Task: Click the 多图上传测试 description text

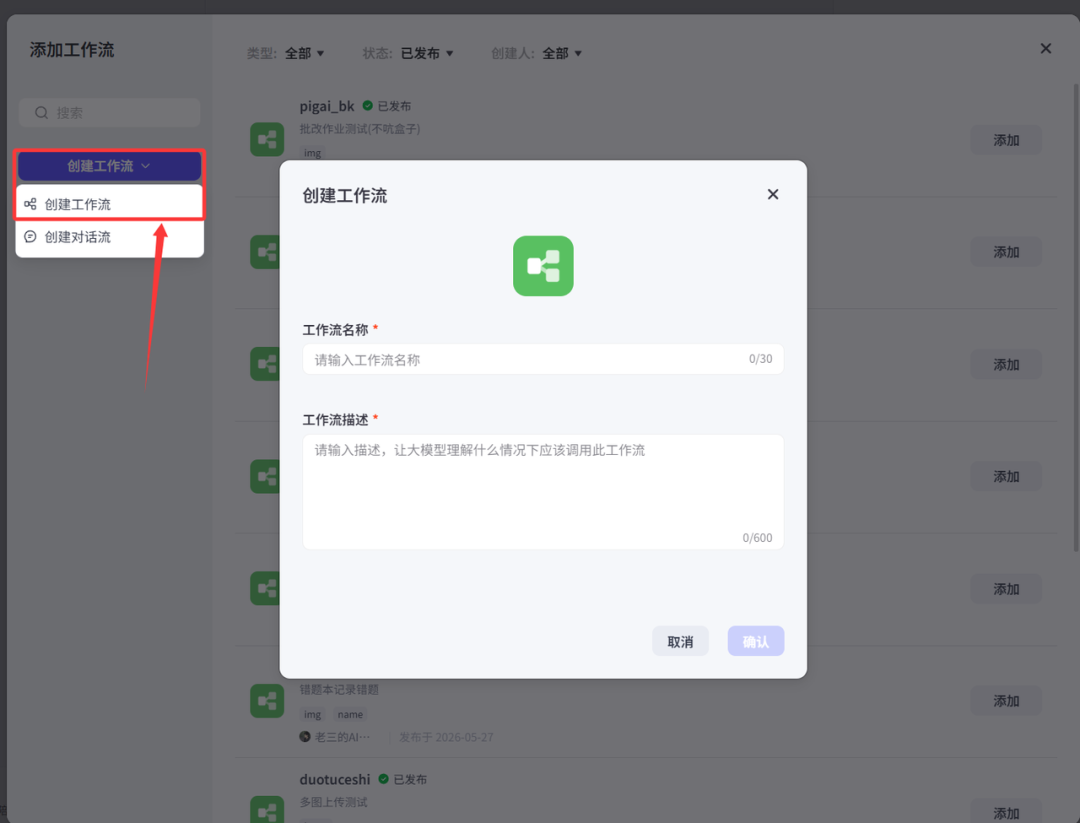Action: point(333,802)
